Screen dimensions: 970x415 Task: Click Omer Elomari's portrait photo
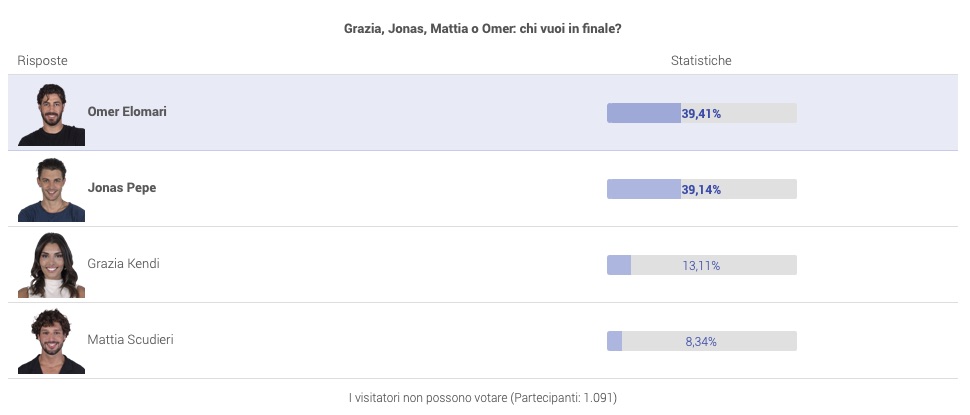(x=51, y=114)
